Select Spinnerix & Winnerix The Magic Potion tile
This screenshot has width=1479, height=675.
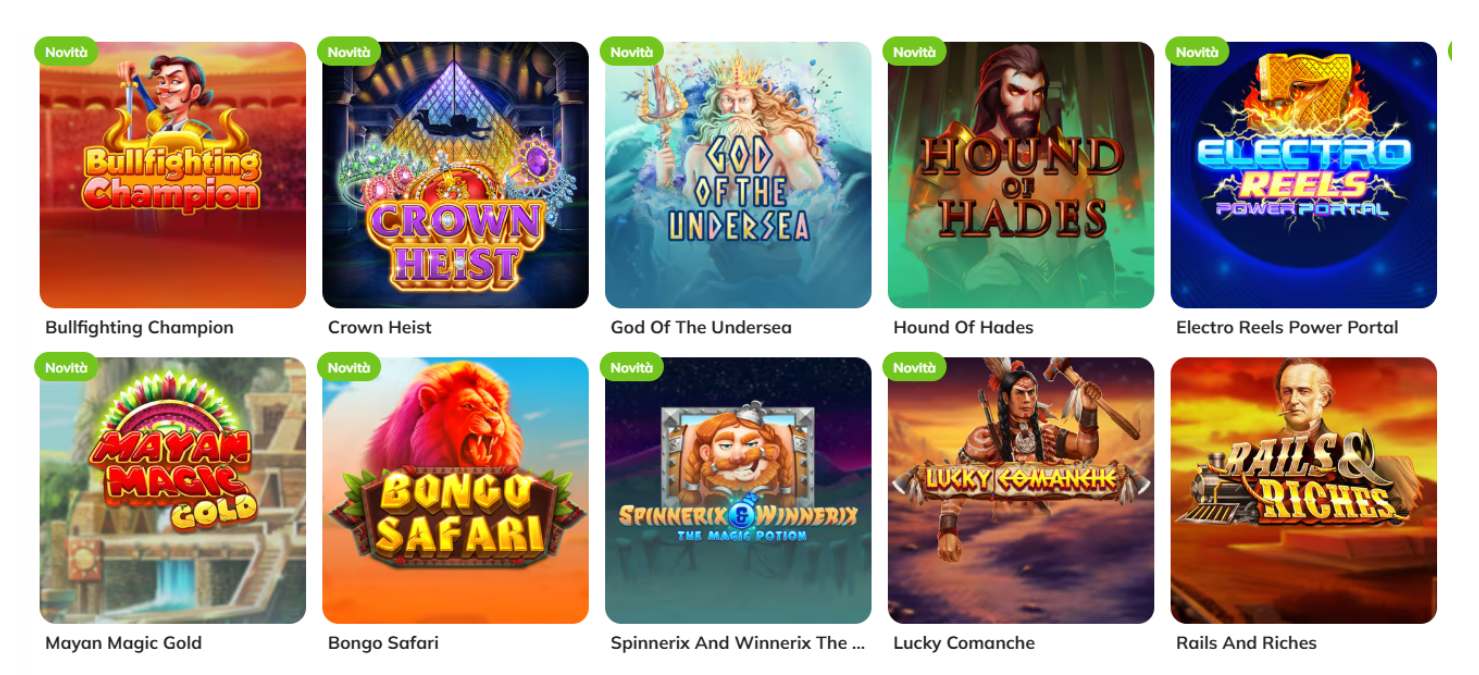click(x=738, y=491)
